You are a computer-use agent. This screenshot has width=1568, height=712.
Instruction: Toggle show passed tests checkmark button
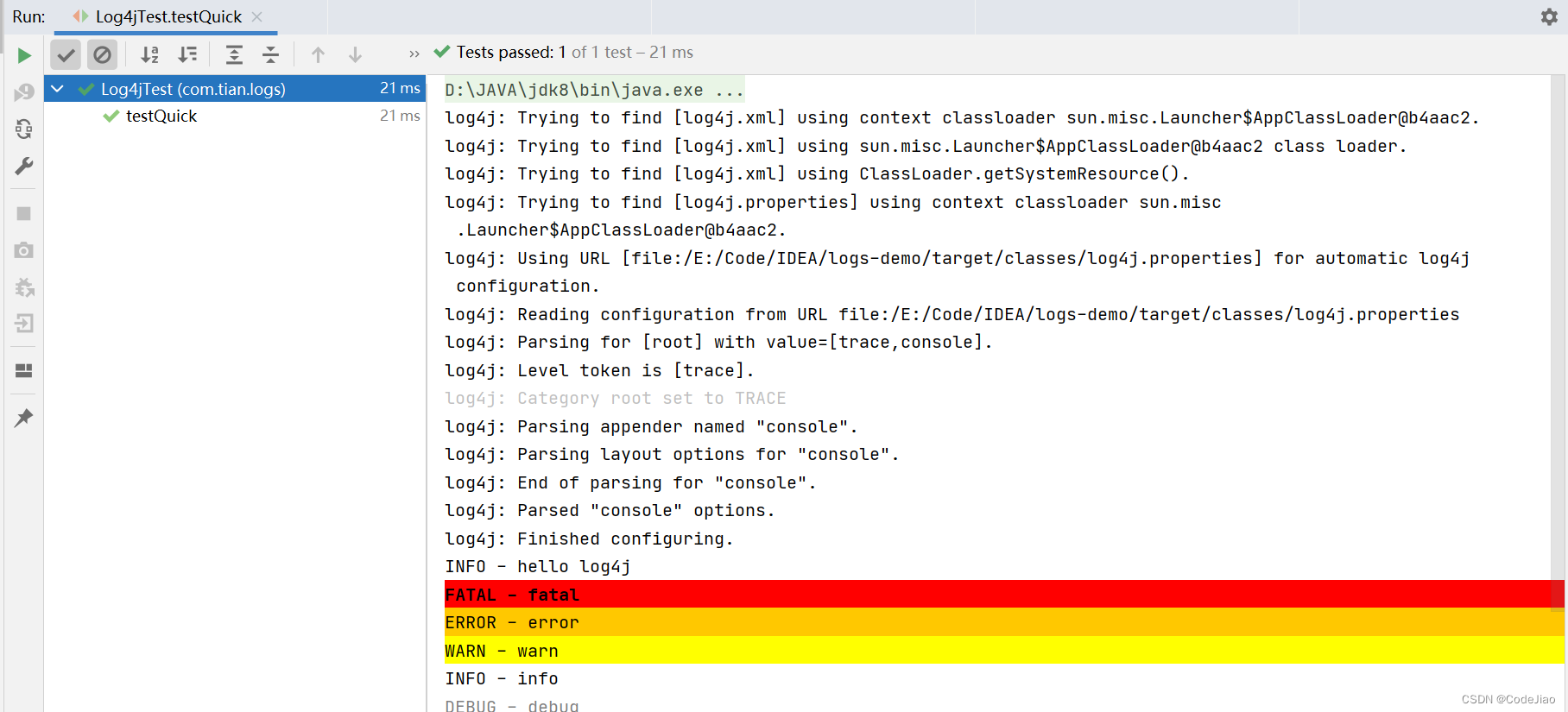click(x=66, y=55)
